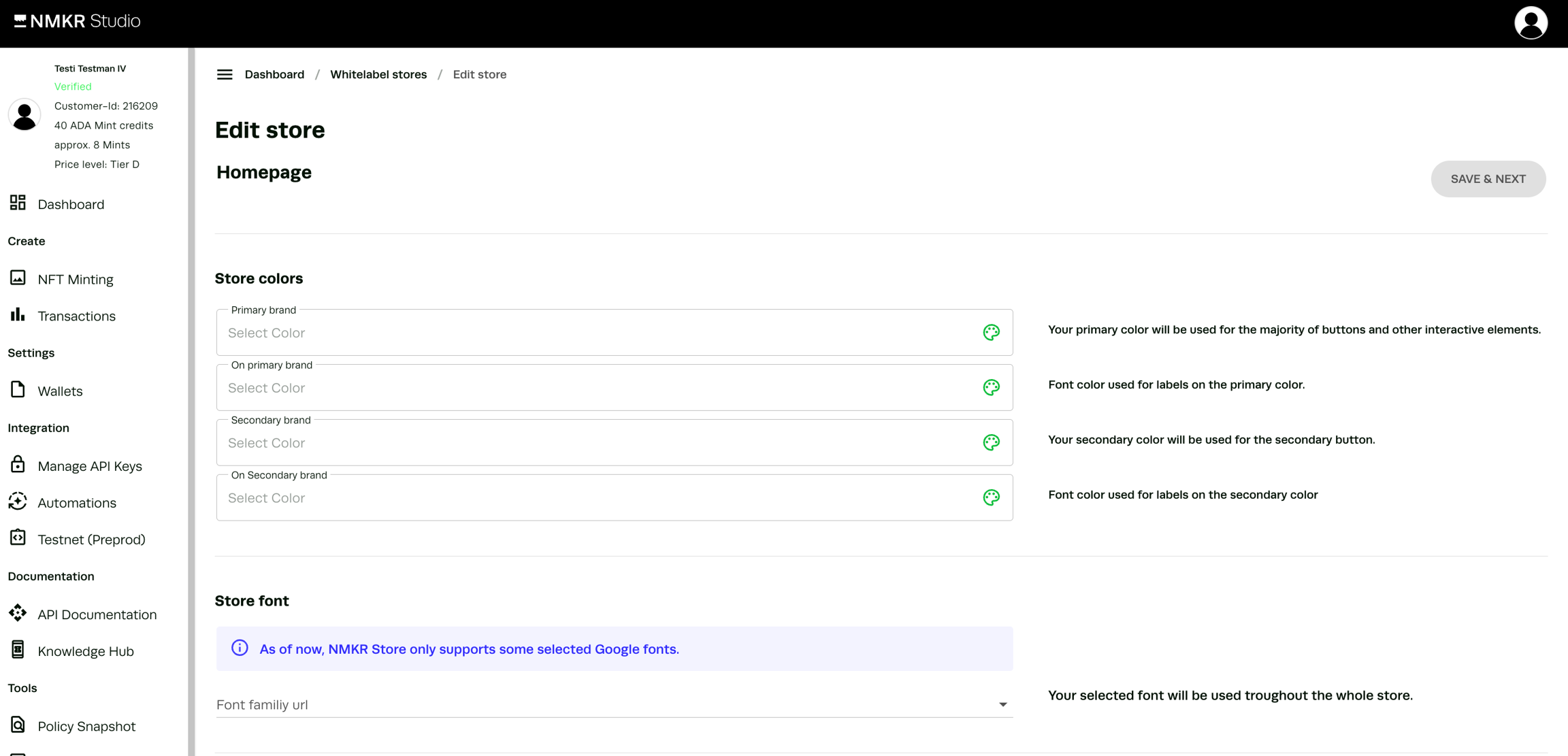Image resolution: width=1568 pixels, height=756 pixels.
Task: Open the hamburger menu icon
Action: pyautogui.click(x=225, y=75)
